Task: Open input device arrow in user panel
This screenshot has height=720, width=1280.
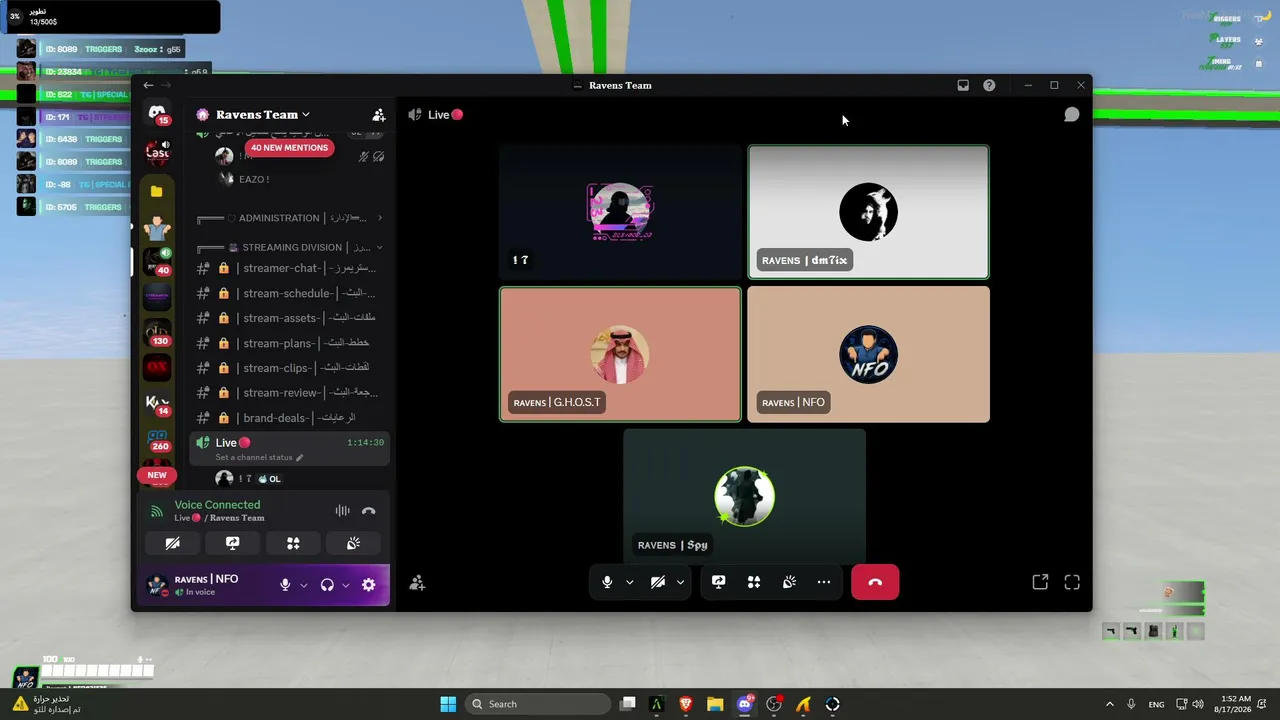Action: point(303,585)
